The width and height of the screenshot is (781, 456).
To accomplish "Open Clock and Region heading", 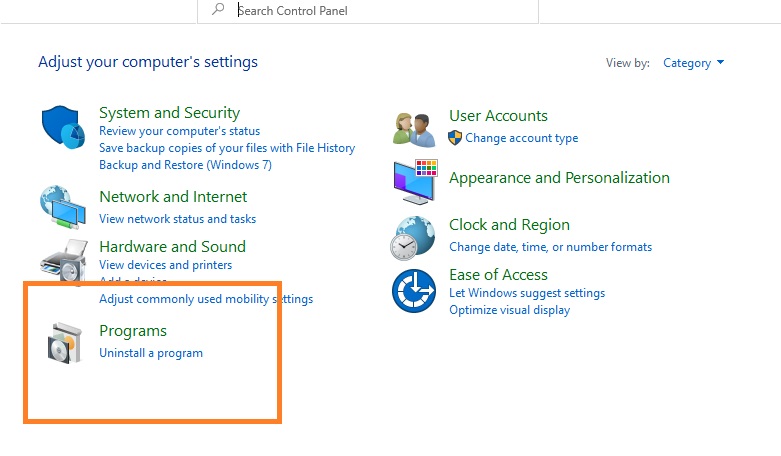I will click(x=509, y=225).
